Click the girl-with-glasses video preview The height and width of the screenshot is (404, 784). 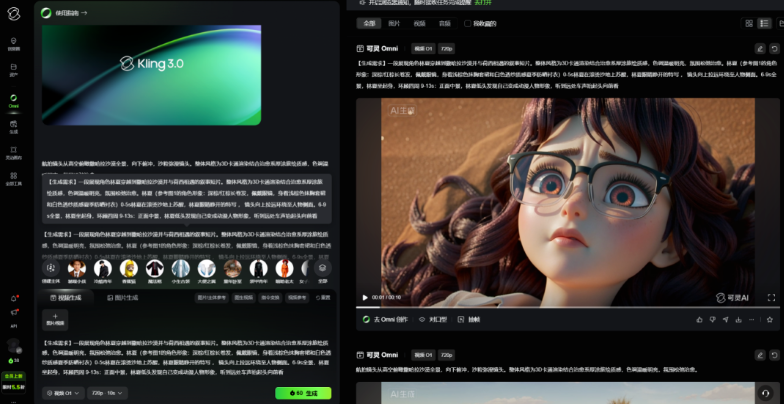(568, 202)
